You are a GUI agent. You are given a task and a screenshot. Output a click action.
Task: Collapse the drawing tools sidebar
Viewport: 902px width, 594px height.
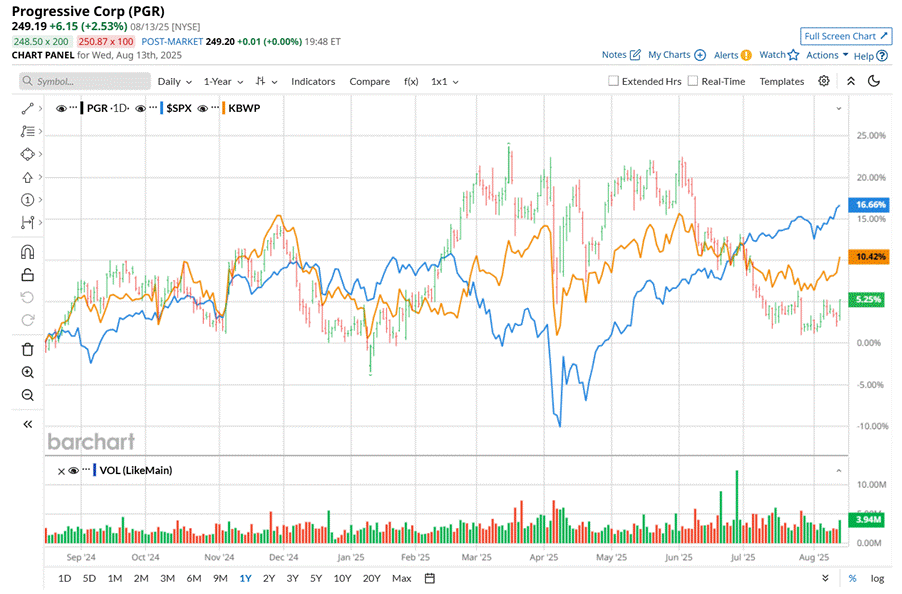click(27, 424)
